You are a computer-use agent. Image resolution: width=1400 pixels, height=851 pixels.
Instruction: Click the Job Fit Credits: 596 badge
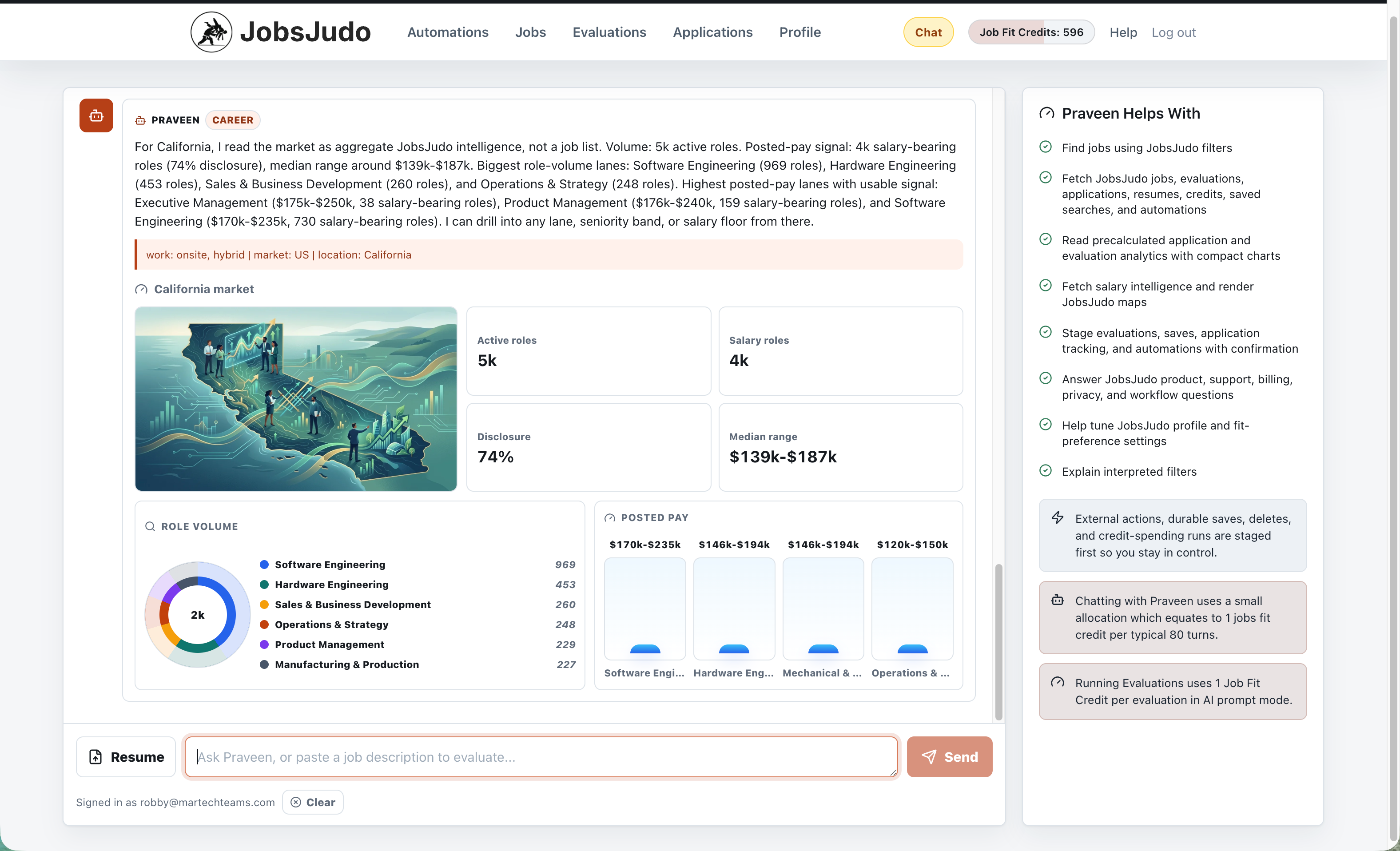point(1031,32)
